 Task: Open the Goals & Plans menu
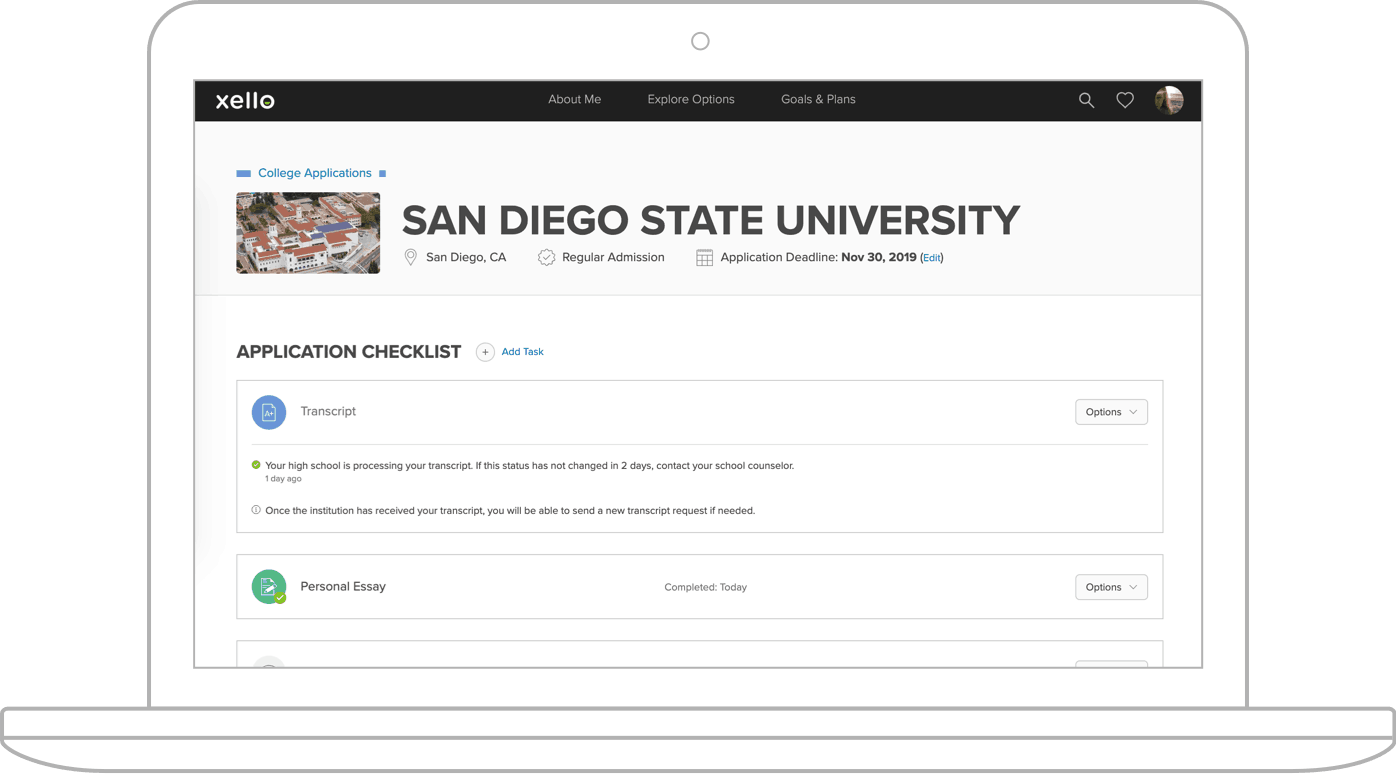(x=818, y=99)
